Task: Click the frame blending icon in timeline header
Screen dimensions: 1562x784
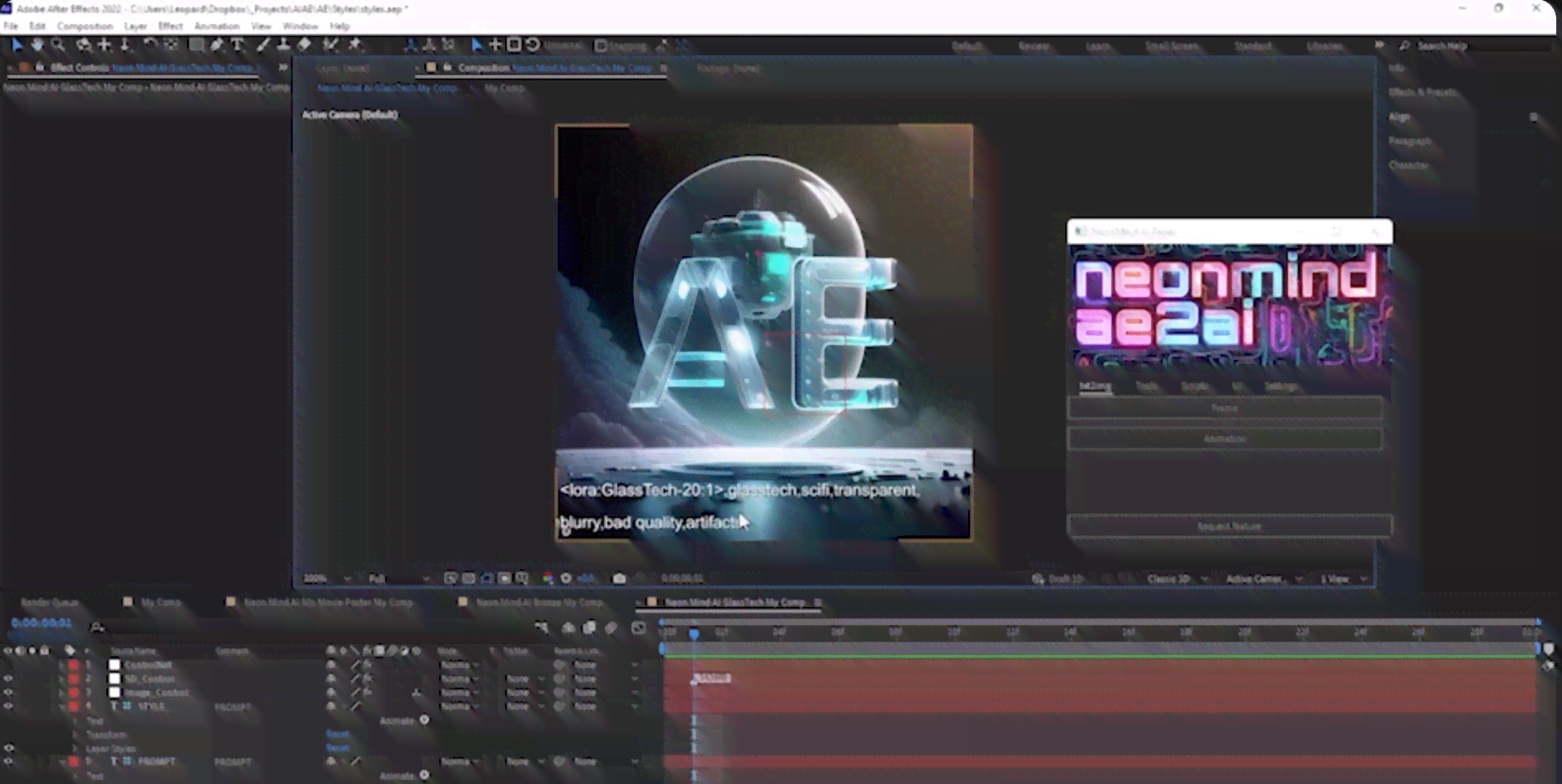Action: tap(589, 628)
